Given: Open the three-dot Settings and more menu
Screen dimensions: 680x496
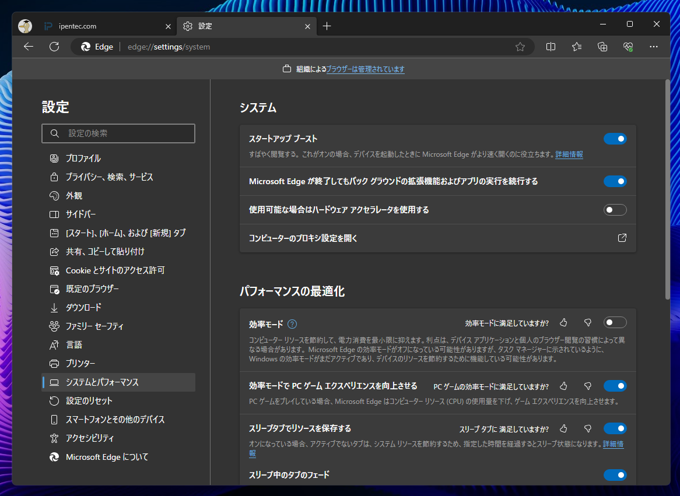Looking at the screenshot, I should (x=654, y=47).
